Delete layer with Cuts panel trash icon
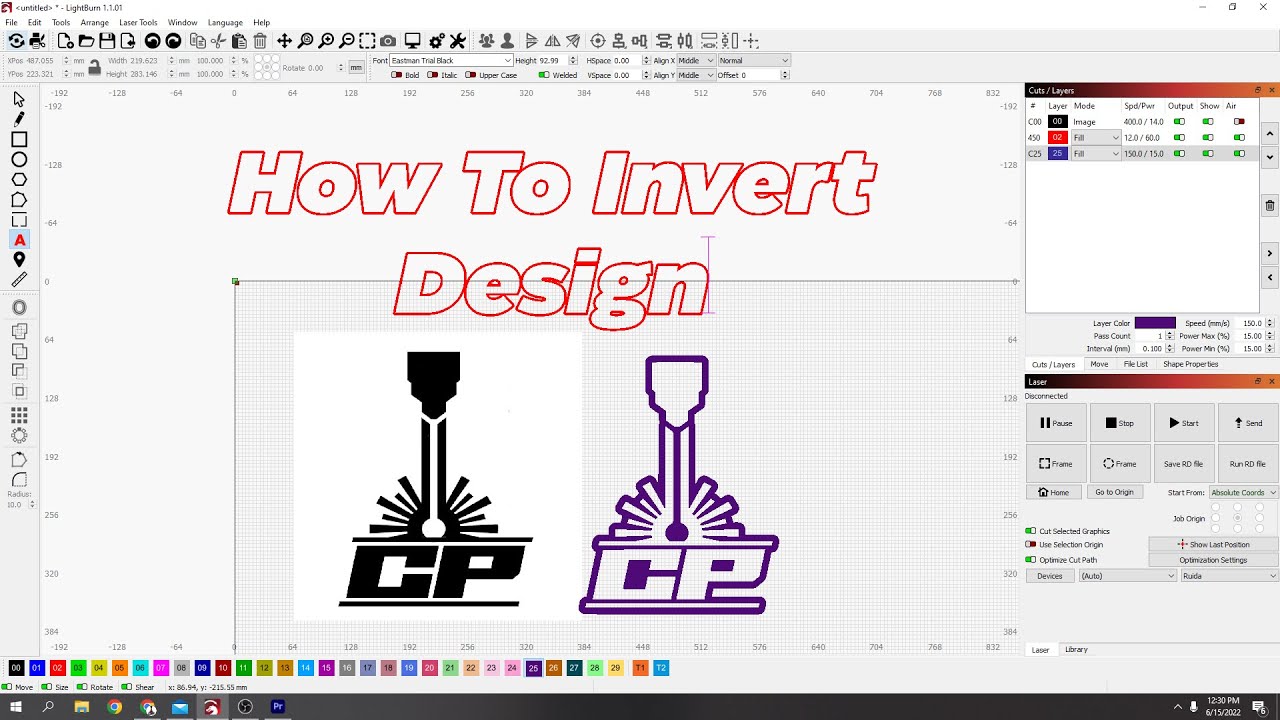Image resolution: width=1280 pixels, height=720 pixels. tap(1270, 205)
